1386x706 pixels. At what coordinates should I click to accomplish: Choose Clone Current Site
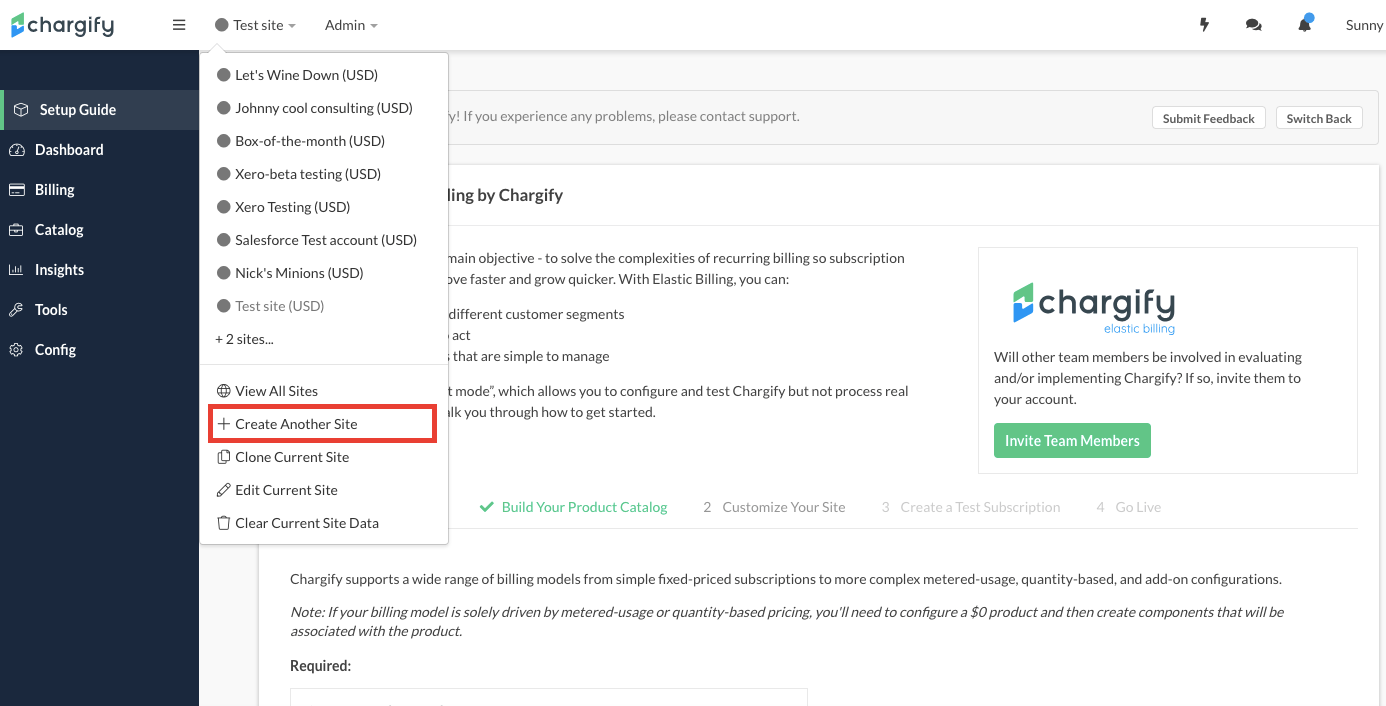point(292,457)
